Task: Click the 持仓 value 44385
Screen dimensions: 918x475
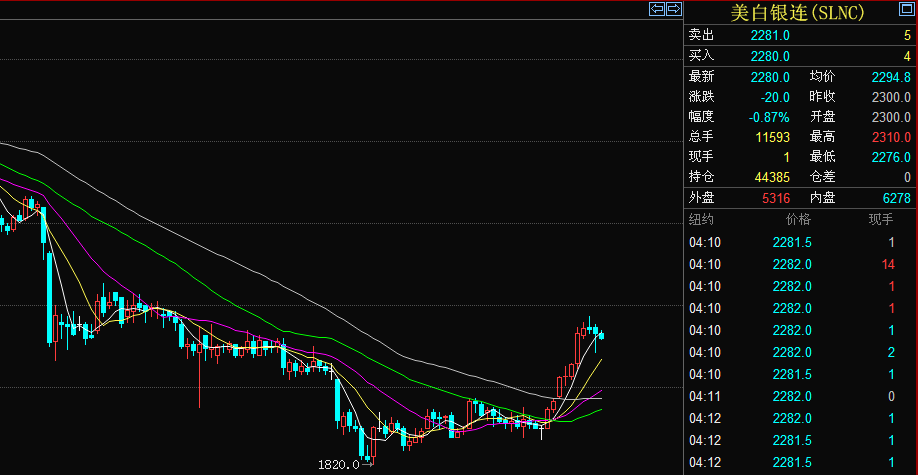Action: pyautogui.click(x=772, y=177)
